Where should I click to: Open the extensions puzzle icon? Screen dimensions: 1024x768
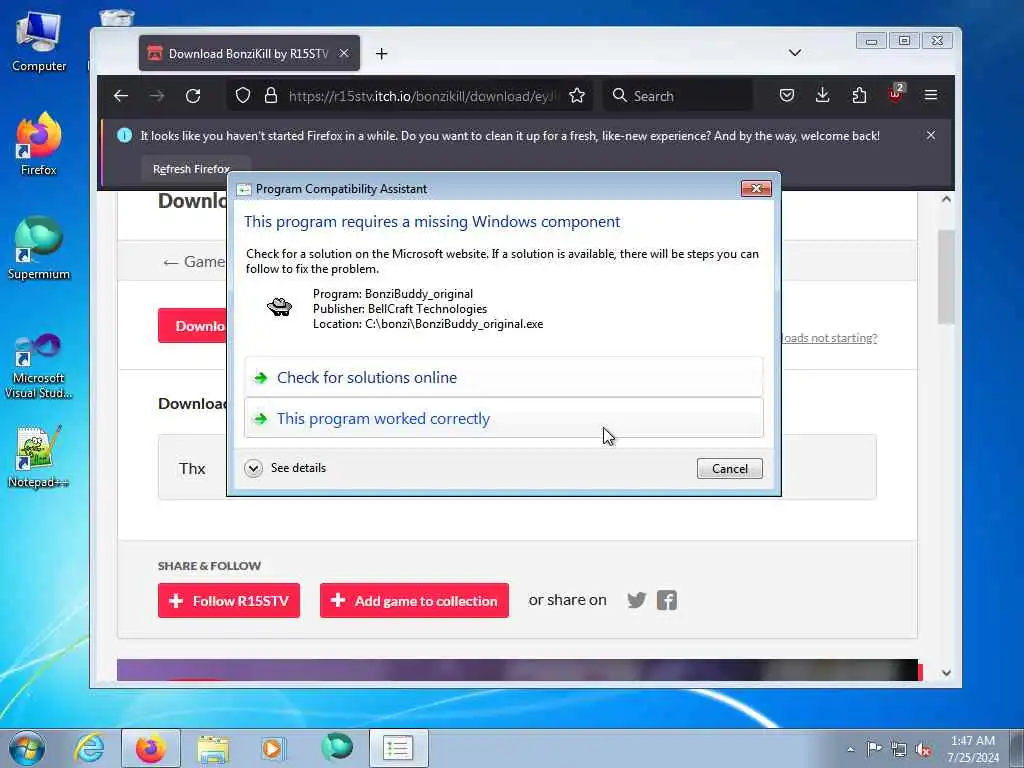859,96
